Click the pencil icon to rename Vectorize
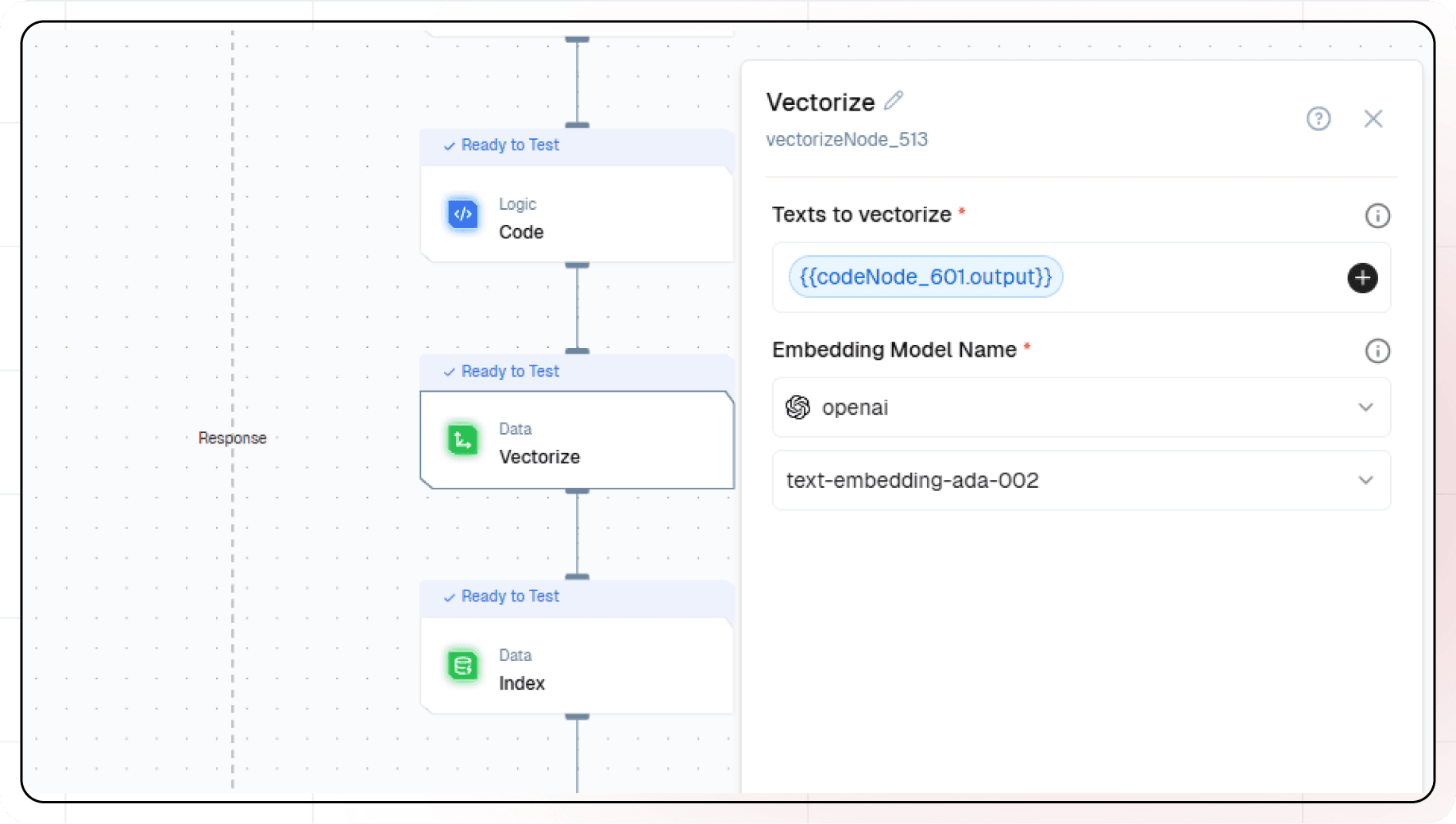 pos(894,99)
